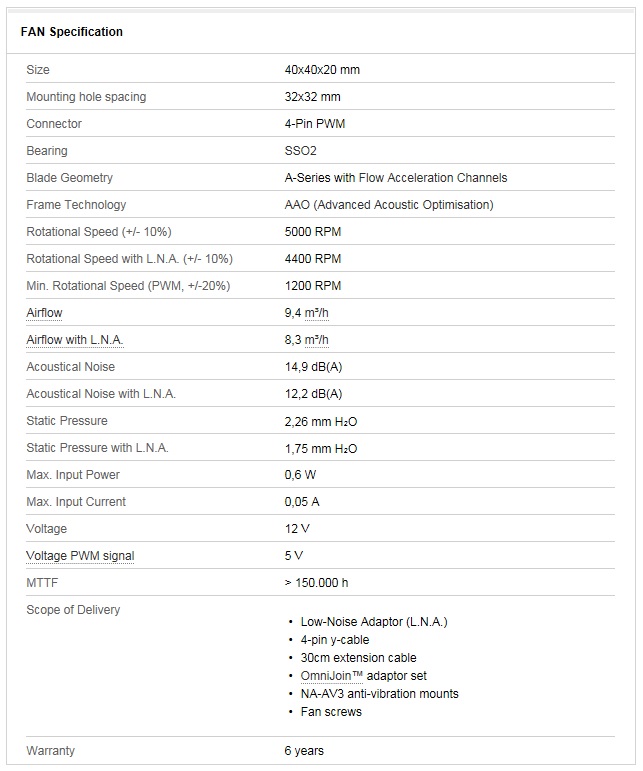Viewport: 643px width, 771px height.
Task: Click the NA-AV3 anti-vibration mounts item
Action: click(x=380, y=694)
